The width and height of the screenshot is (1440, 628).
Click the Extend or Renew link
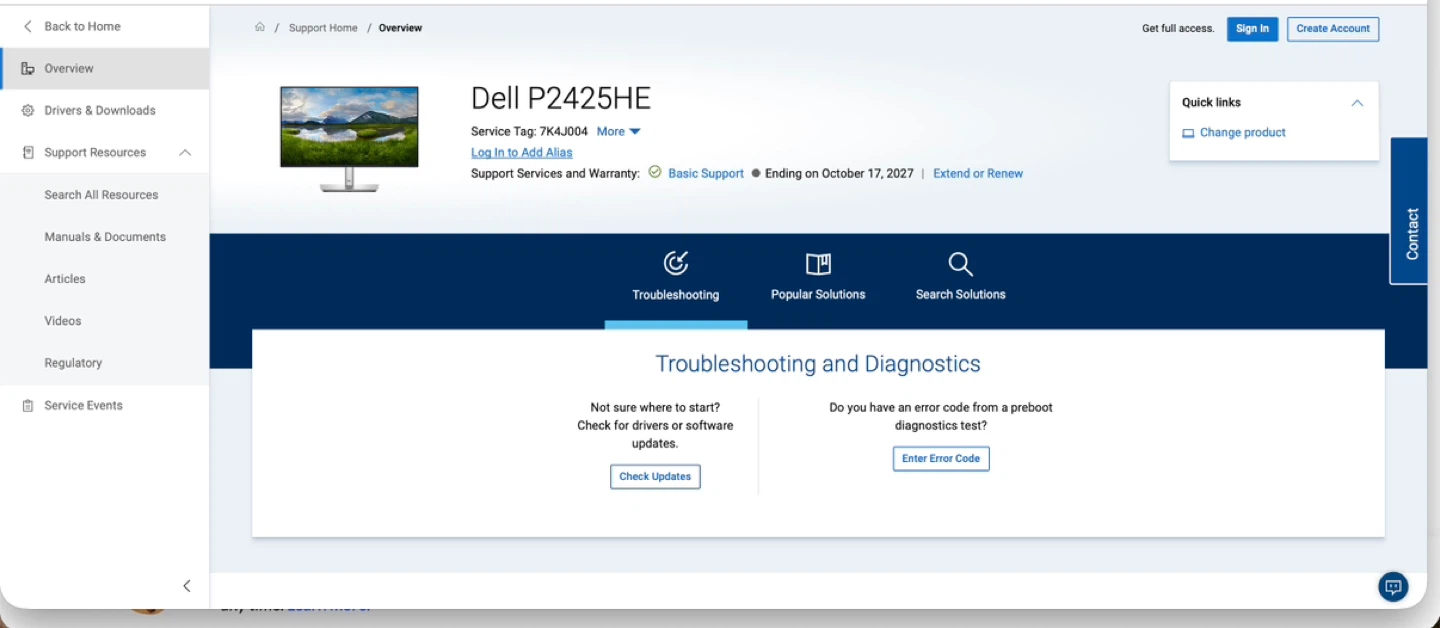(978, 173)
